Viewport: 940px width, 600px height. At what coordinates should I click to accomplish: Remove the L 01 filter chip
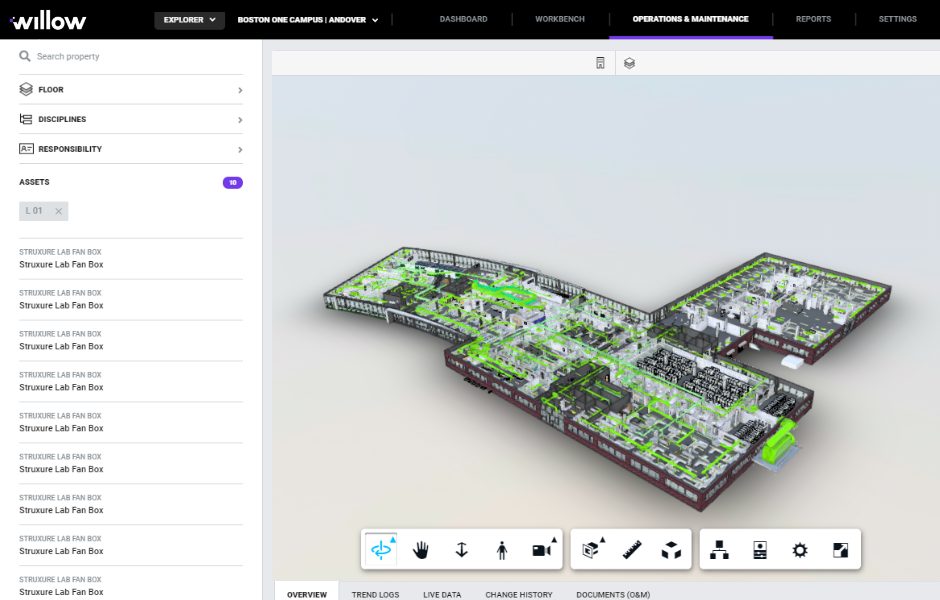pos(59,211)
